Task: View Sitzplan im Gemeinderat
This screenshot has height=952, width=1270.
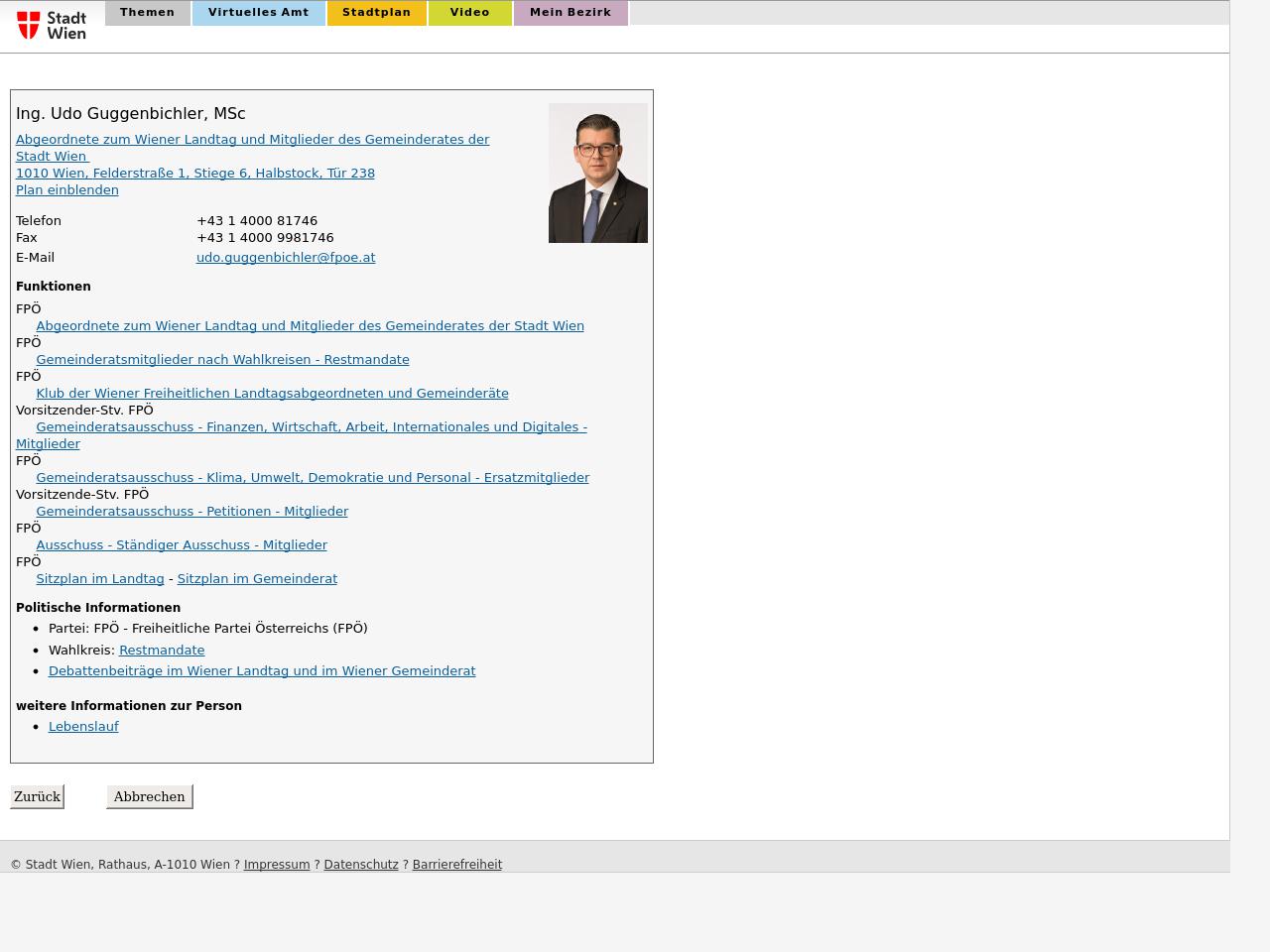Action: click(257, 579)
